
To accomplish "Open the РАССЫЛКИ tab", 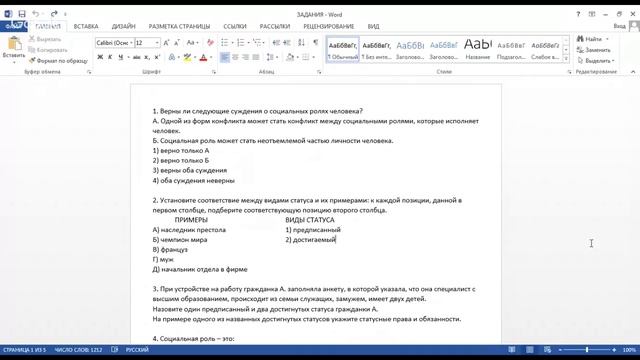I will tap(275, 26).
